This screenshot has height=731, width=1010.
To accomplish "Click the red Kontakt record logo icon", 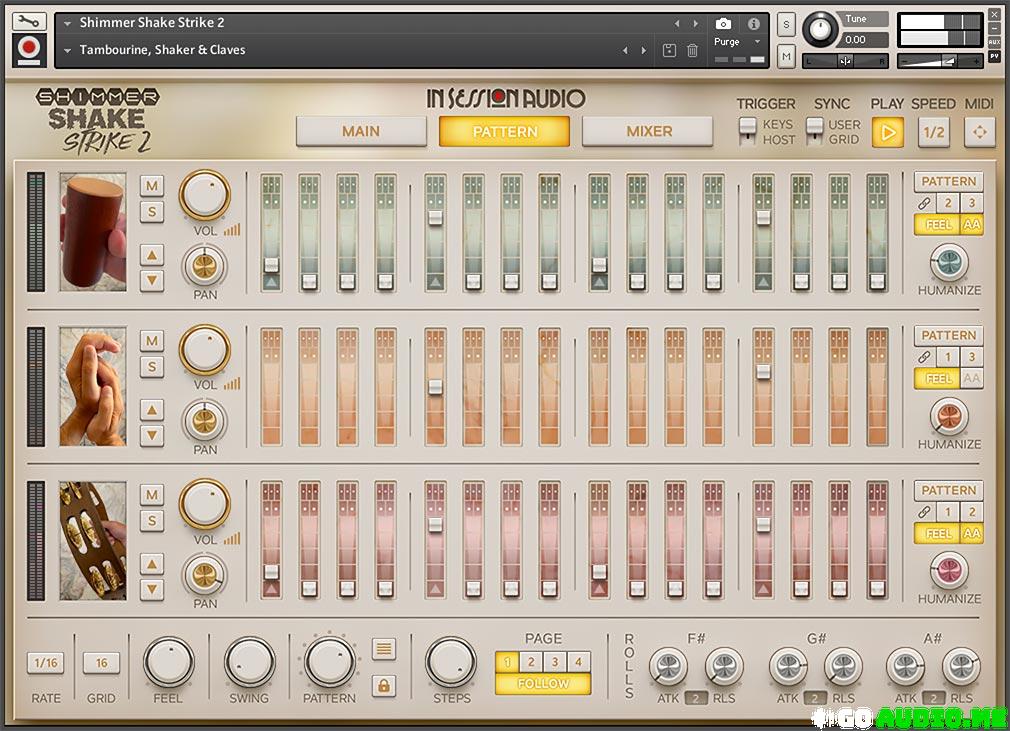I will tap(29, 50).
